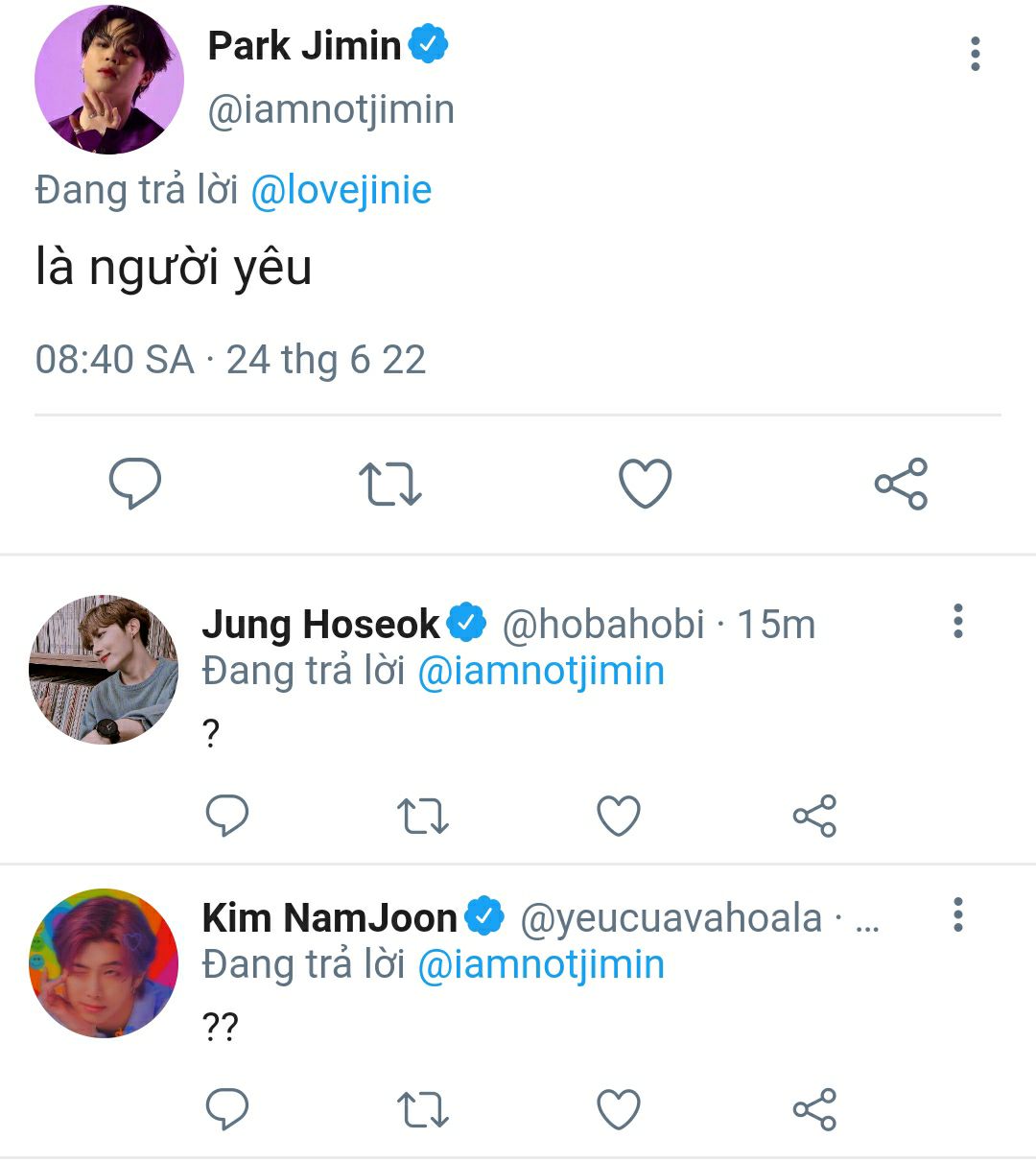1036x1162 pixels.
Task: Open @iamnotjimin link in Jung Hoseok's reply
Action: [x=541, y=671]
